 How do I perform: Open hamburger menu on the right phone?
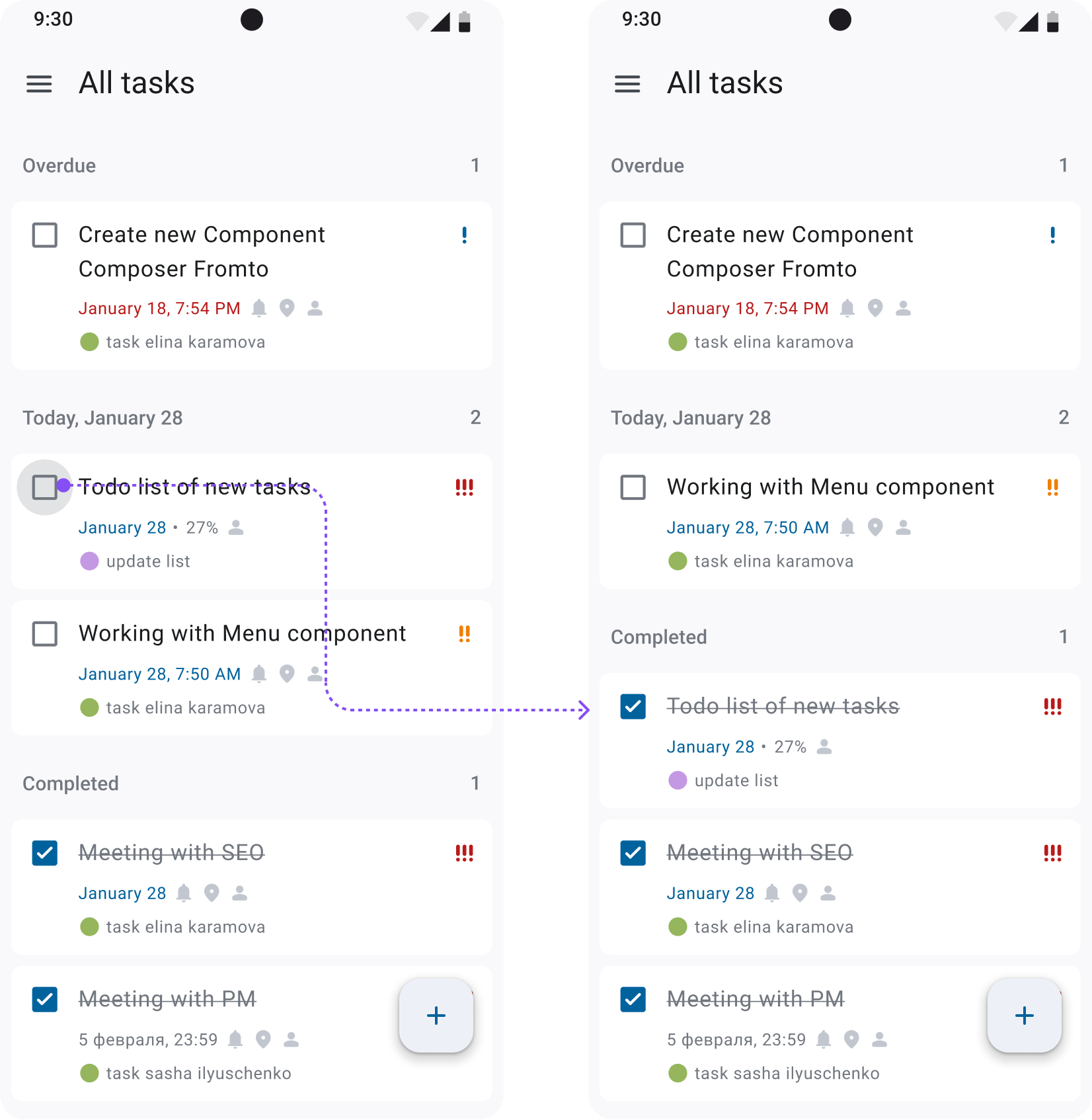click(627, 84)
